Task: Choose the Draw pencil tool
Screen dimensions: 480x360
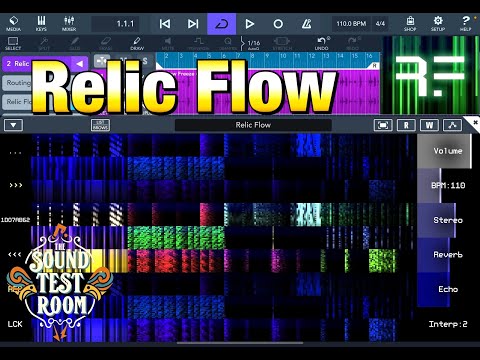Action: point(137,44)
